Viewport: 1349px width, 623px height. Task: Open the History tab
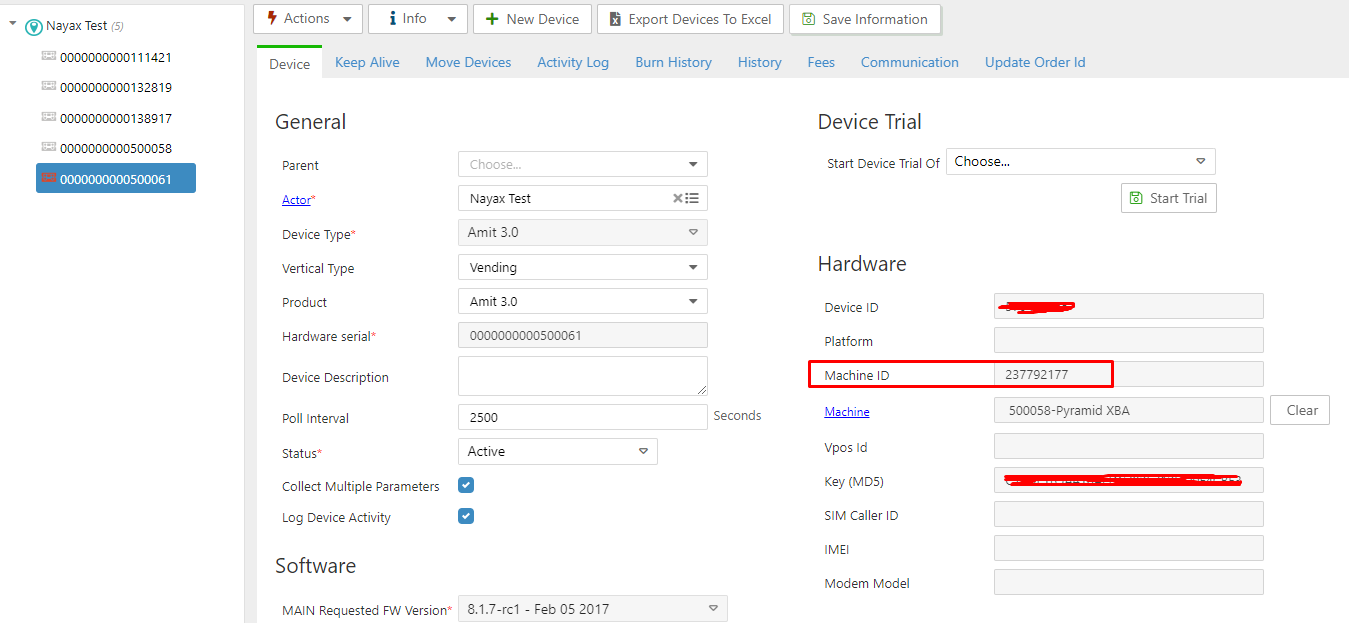pyautogui.click(x=760, y=62)
